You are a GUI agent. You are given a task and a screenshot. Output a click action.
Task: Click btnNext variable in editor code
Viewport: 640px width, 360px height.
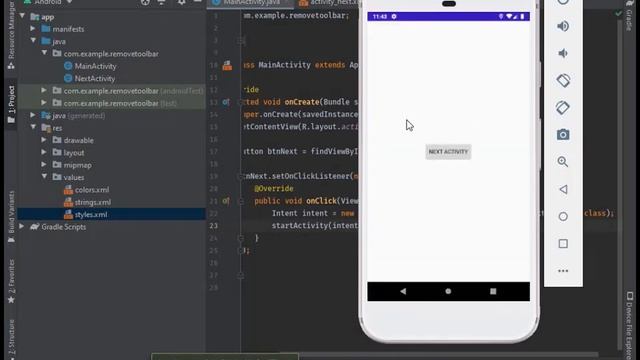[x=282, y=151]
